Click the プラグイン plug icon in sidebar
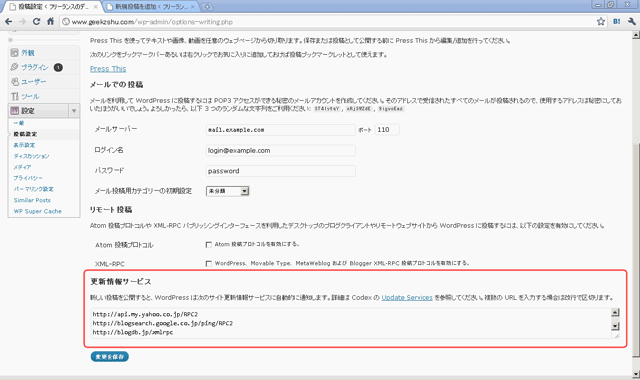Screen dimensions: 640x380 pyautogui.click(x=15, y=67)
